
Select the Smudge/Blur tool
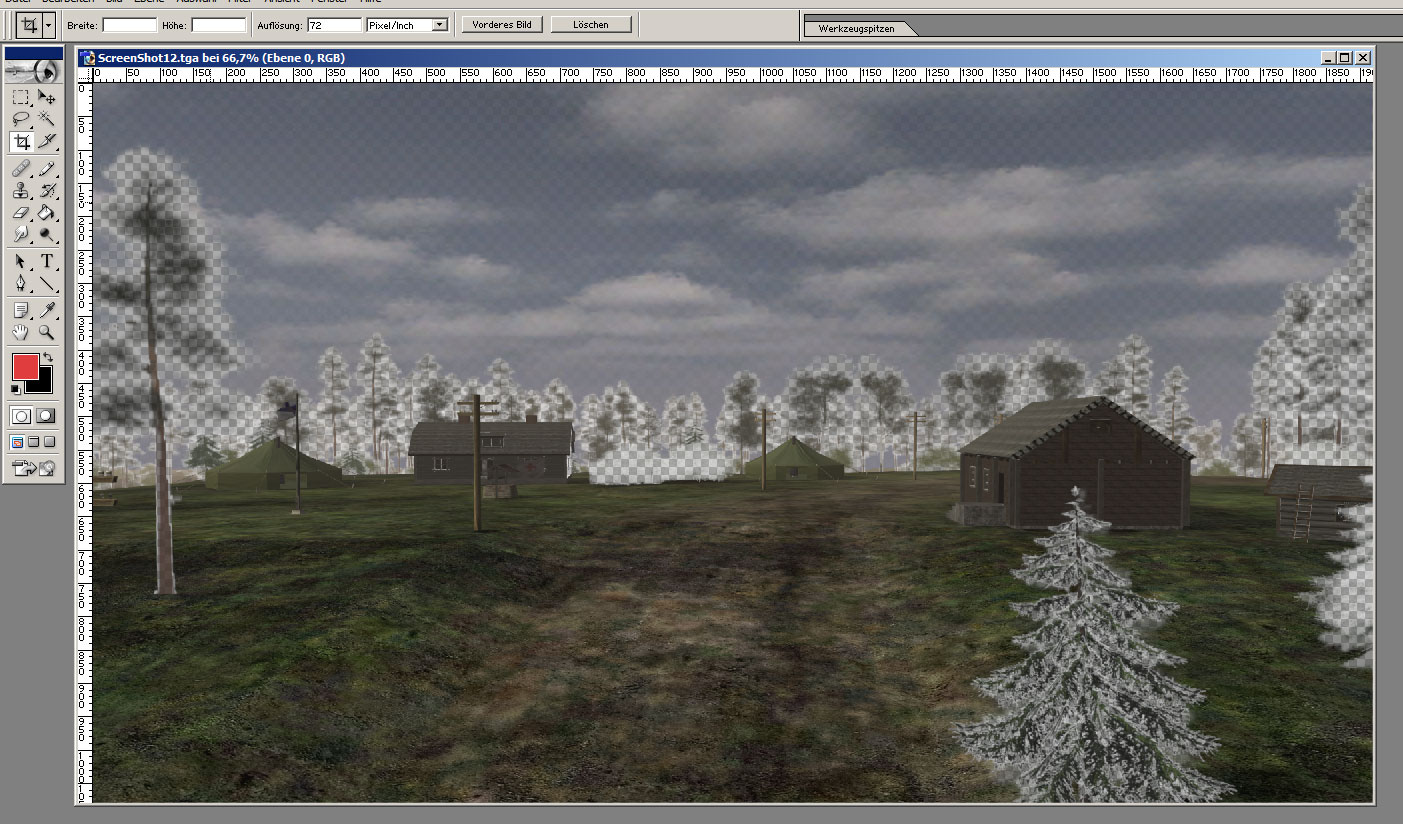tap(20, 234)
